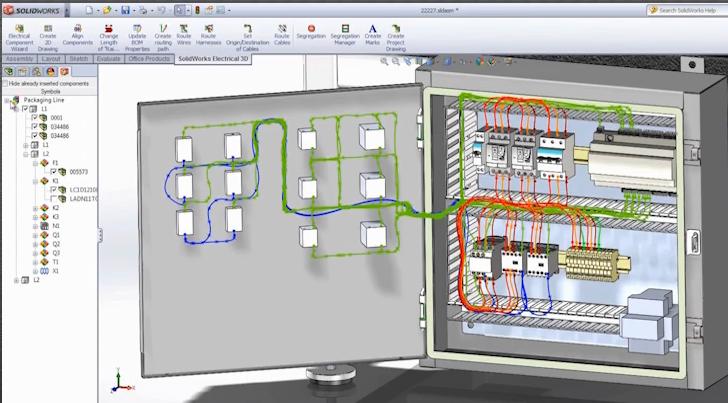
Task: Expand the K2 node in tree
Action: click(34, 208)
